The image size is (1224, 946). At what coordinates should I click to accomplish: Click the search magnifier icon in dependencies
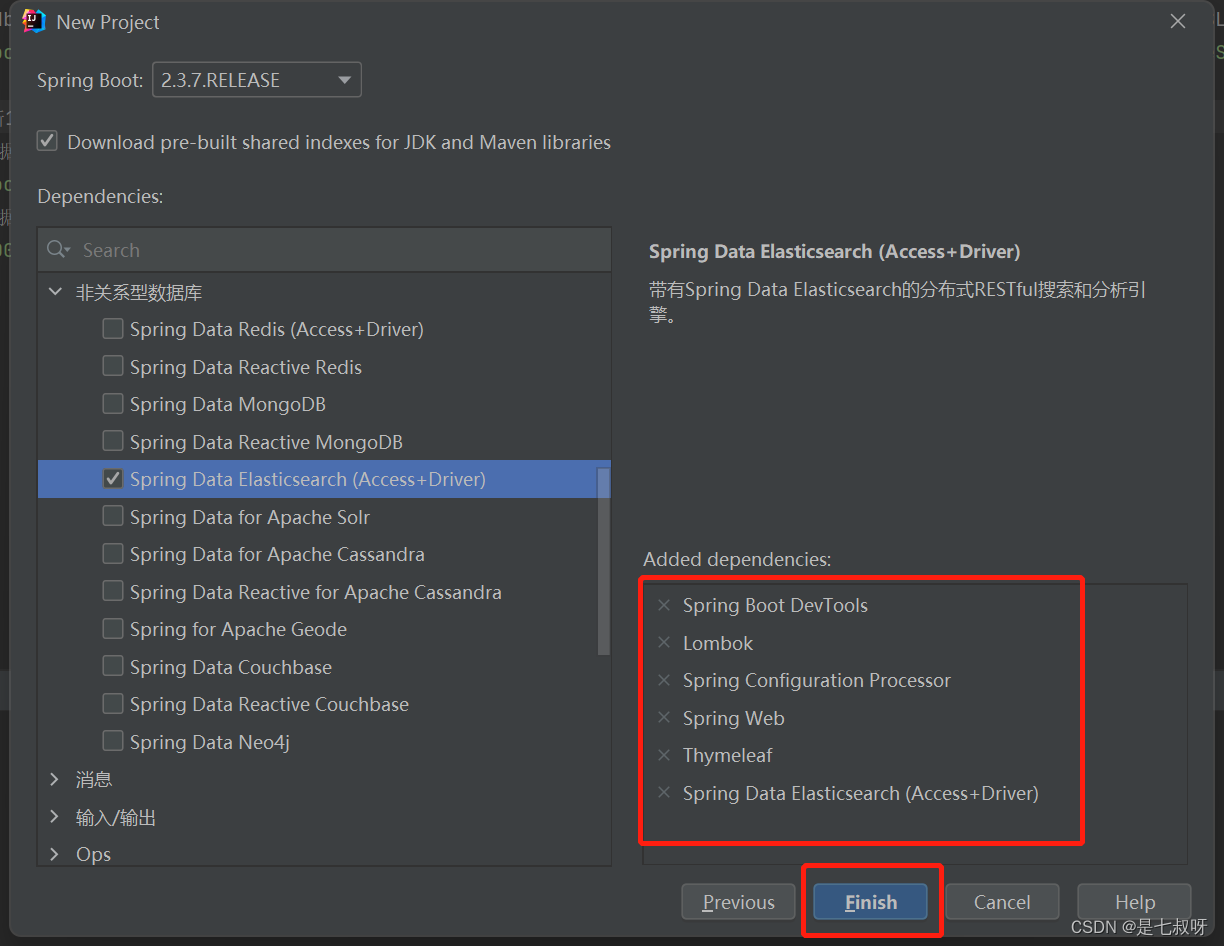coord(58,250)
